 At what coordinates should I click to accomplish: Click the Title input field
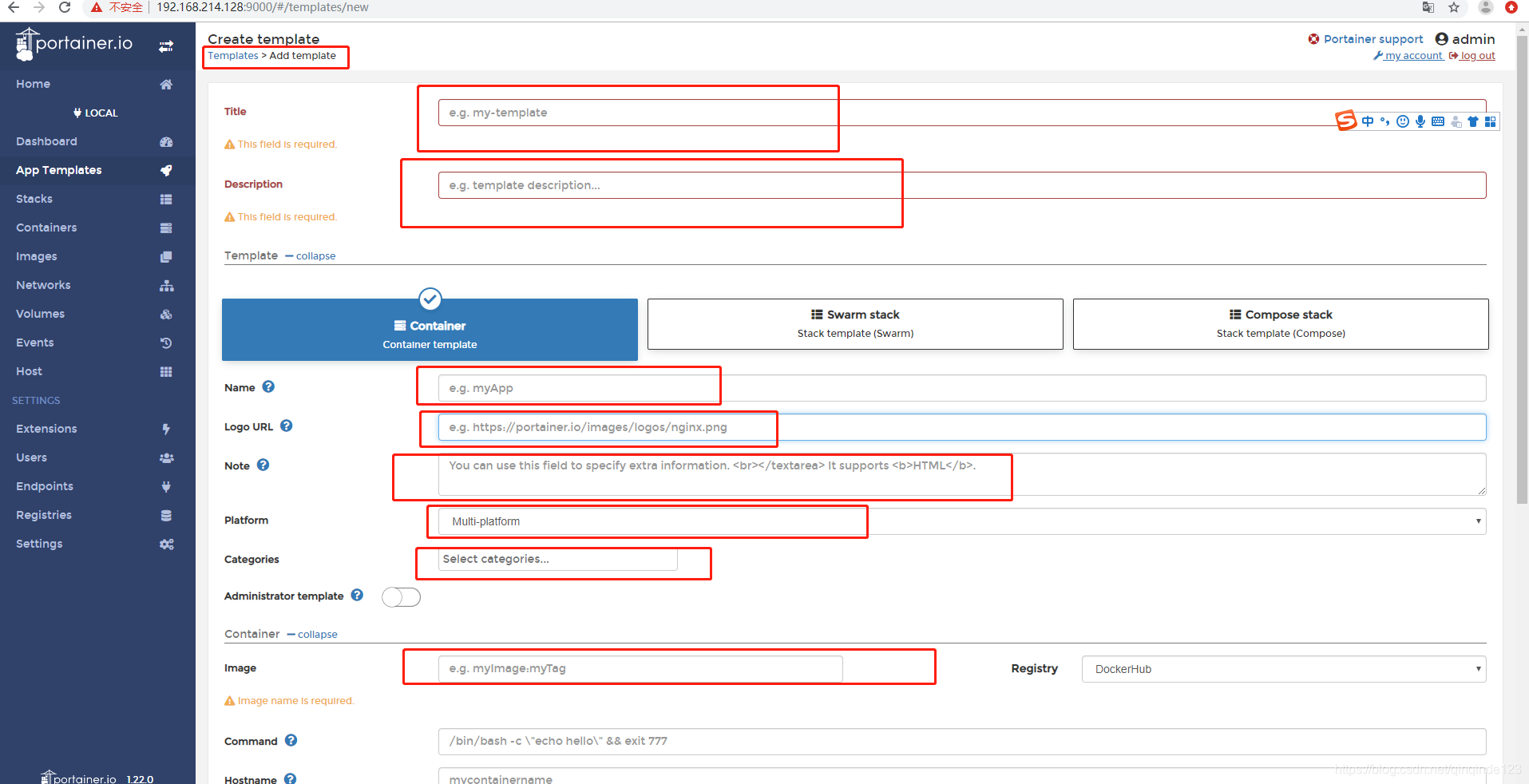[x=962, y=113]
